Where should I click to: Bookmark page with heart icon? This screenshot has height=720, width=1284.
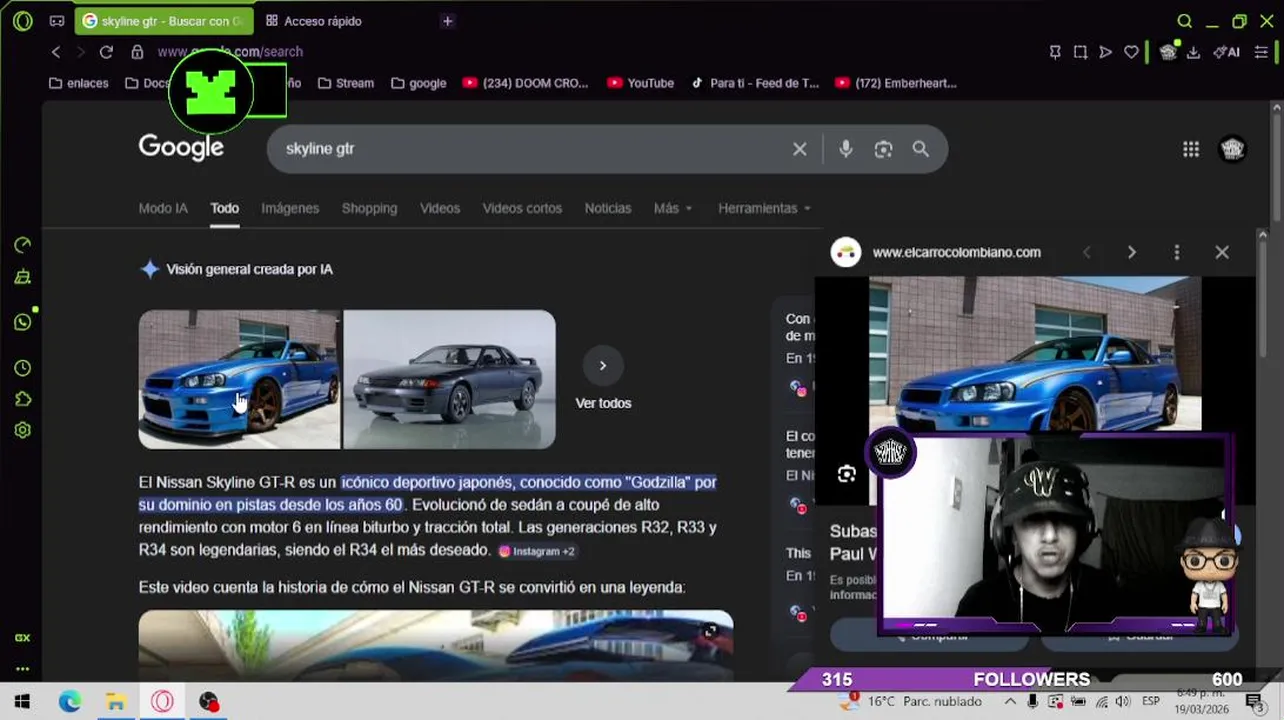tap(1131, 52)
